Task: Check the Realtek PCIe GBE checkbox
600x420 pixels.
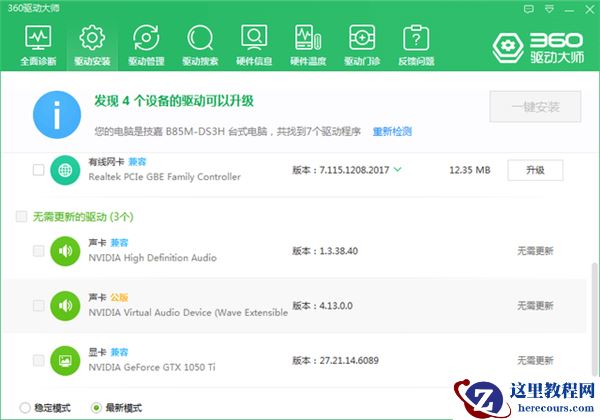Action: [39, 170]
